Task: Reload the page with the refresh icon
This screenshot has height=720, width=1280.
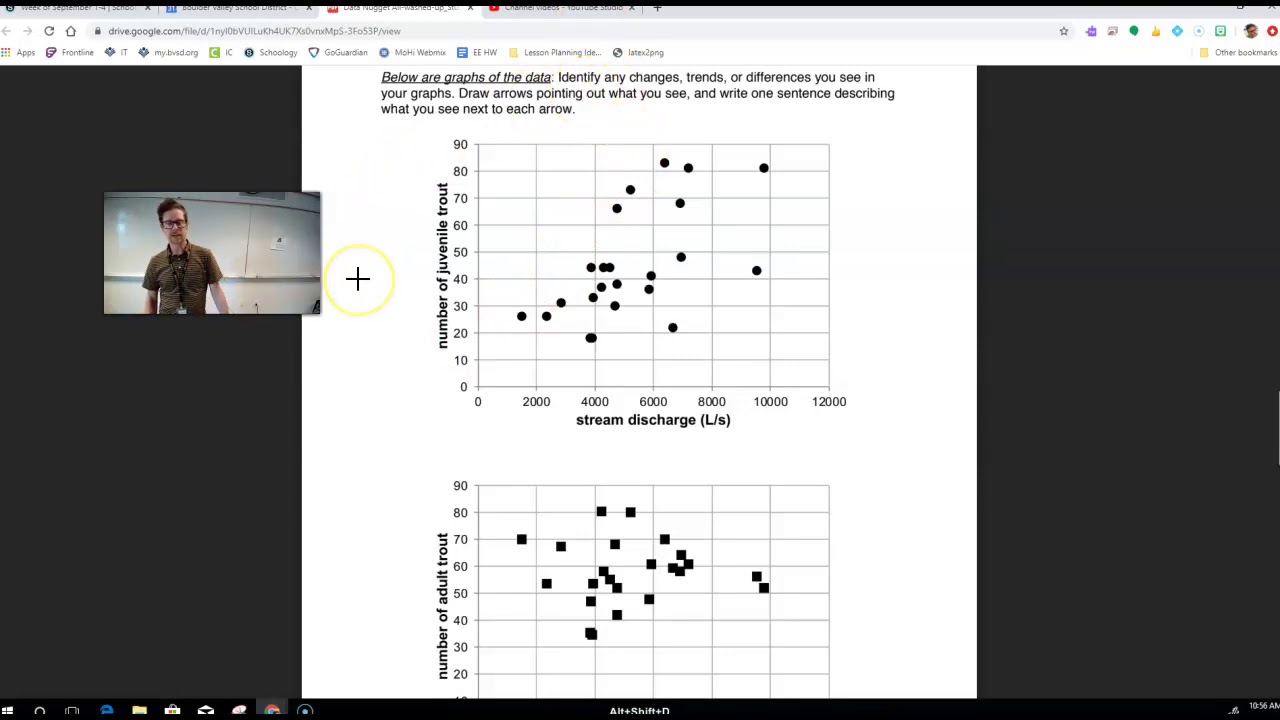Action: click(x=49, y=31)
